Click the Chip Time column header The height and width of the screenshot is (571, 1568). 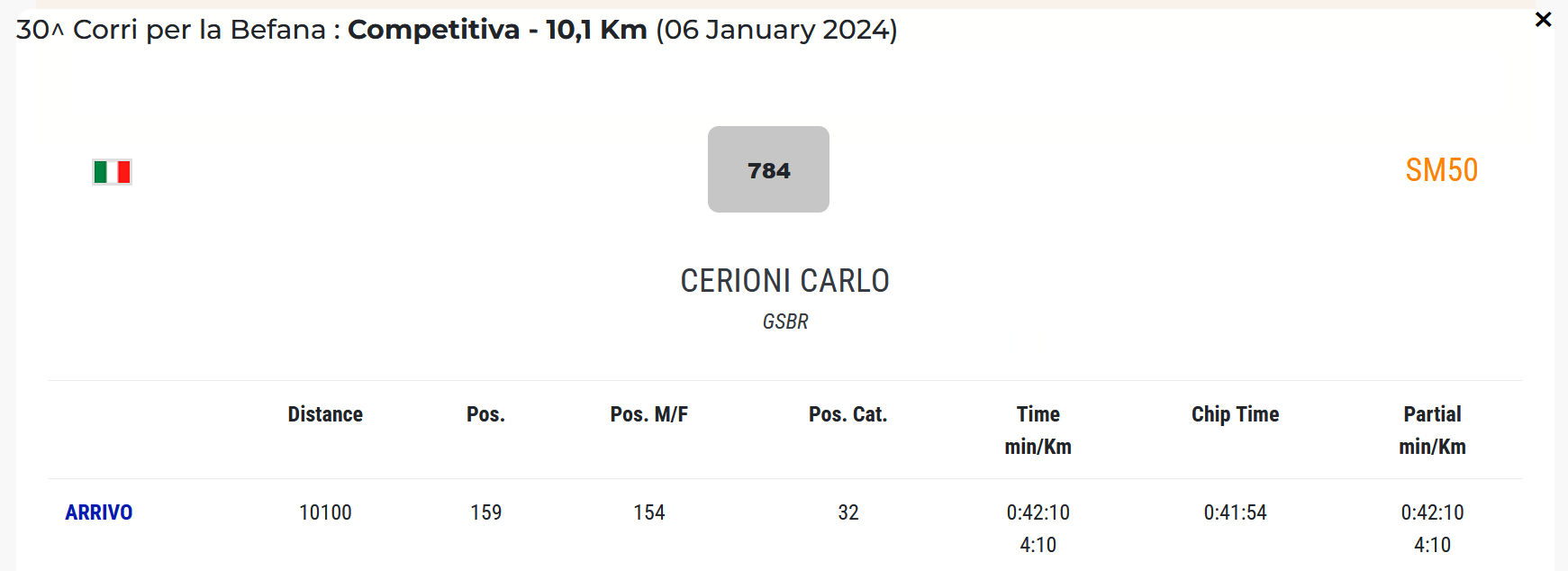1235,414
